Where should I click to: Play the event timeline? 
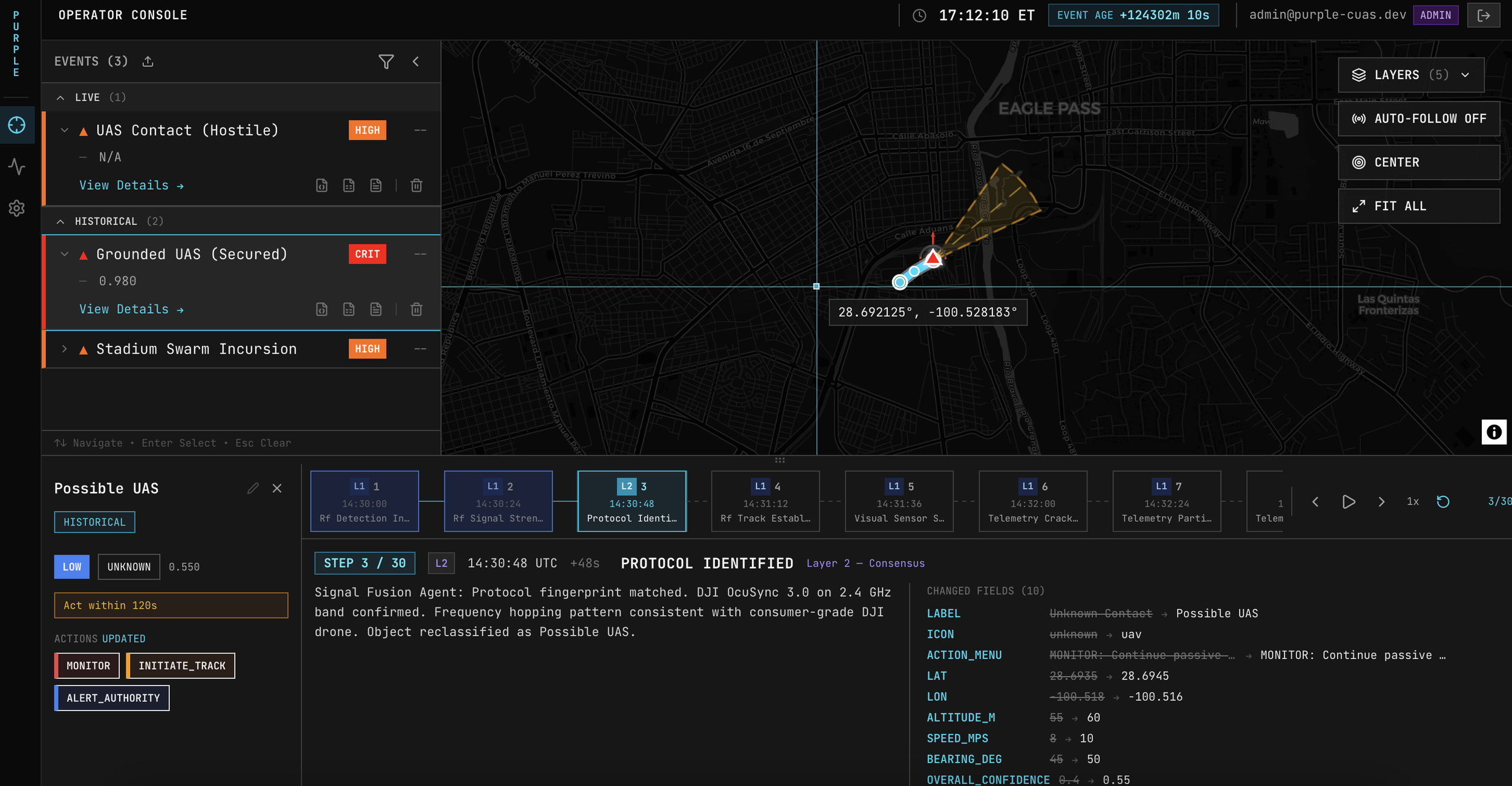tap(1349, 502)
